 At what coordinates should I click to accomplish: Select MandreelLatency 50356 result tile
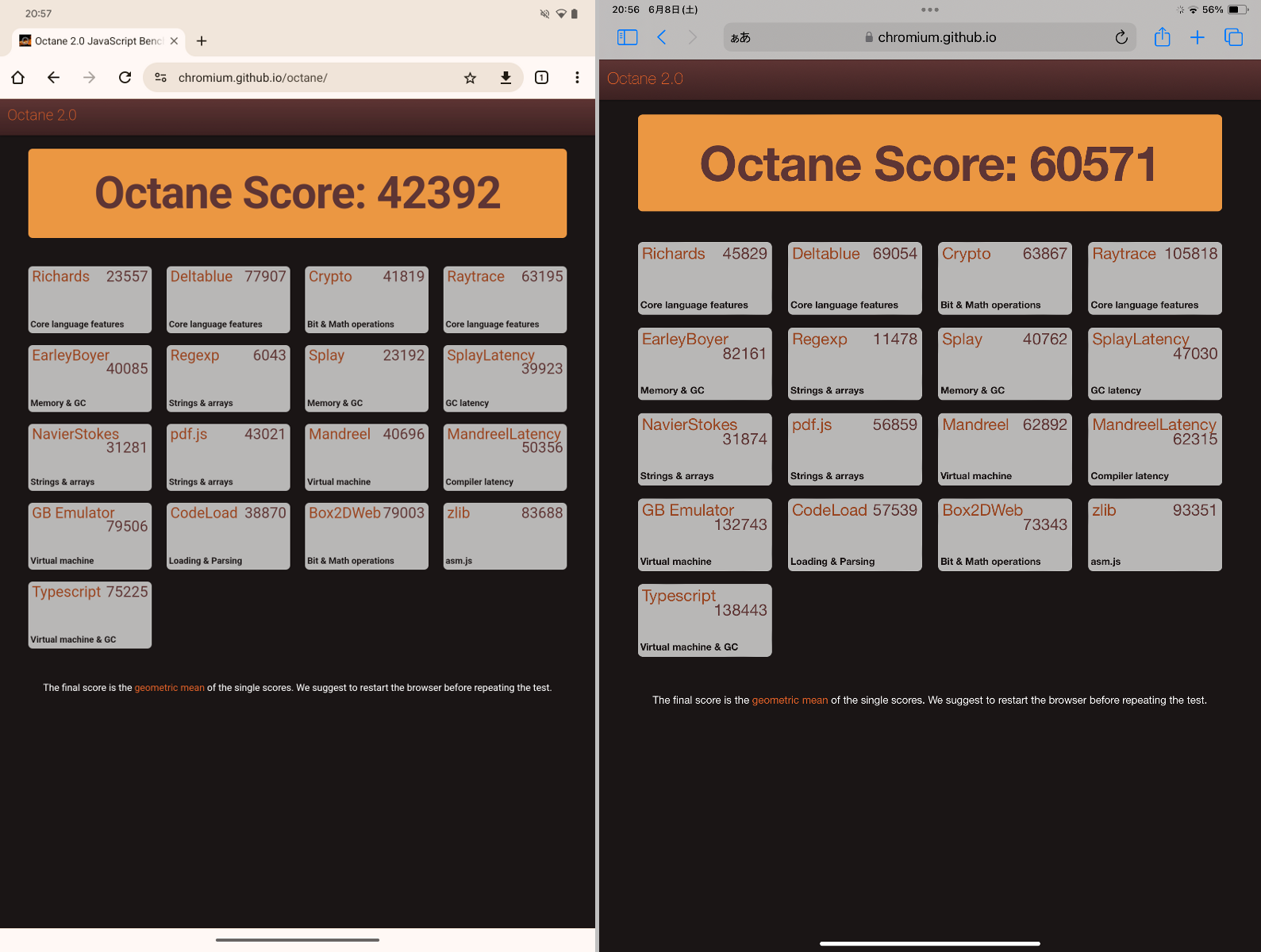[x=505, y=457]
